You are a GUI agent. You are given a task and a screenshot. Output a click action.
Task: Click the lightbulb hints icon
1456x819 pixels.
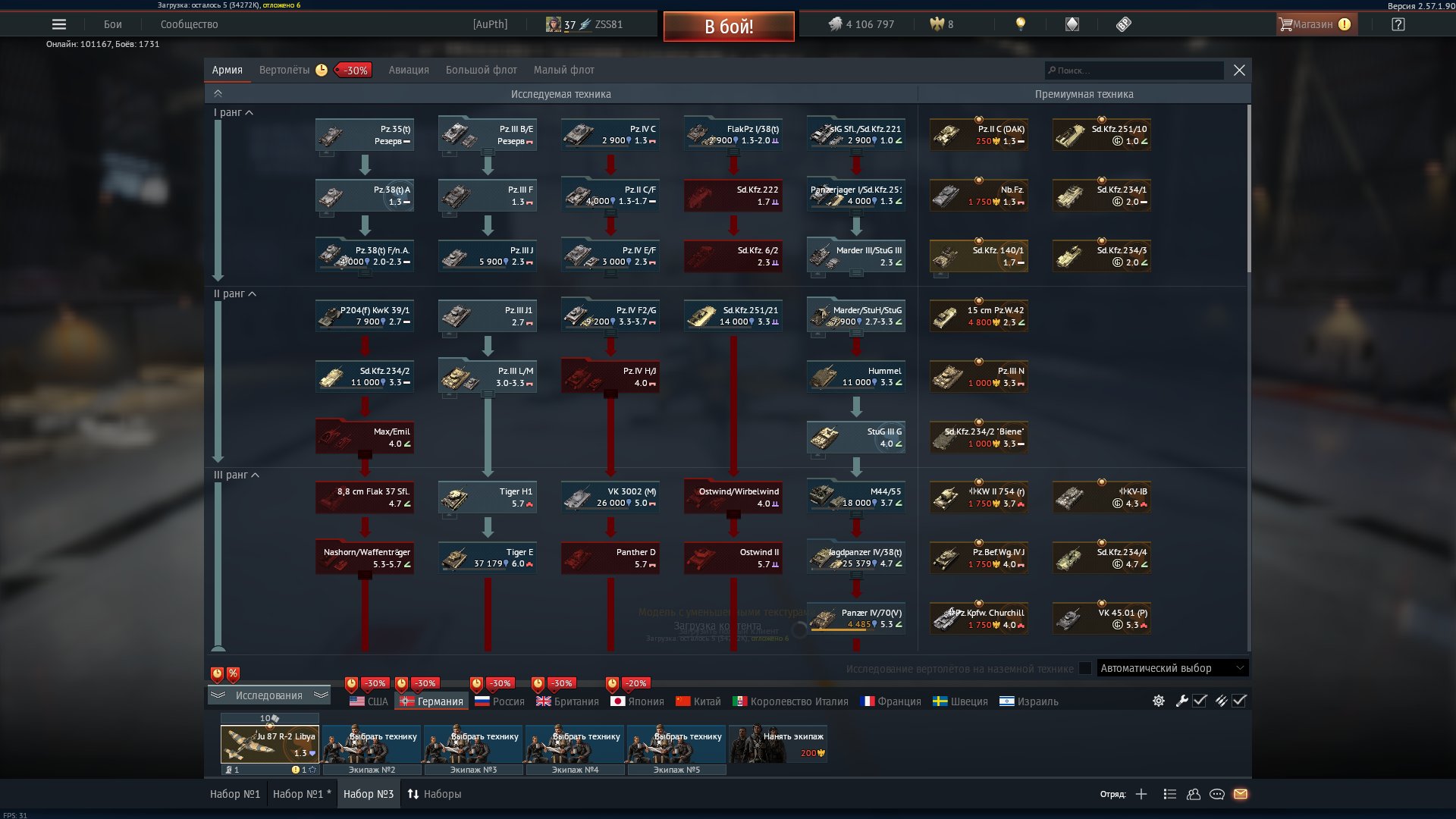[x=1021, y=24]
